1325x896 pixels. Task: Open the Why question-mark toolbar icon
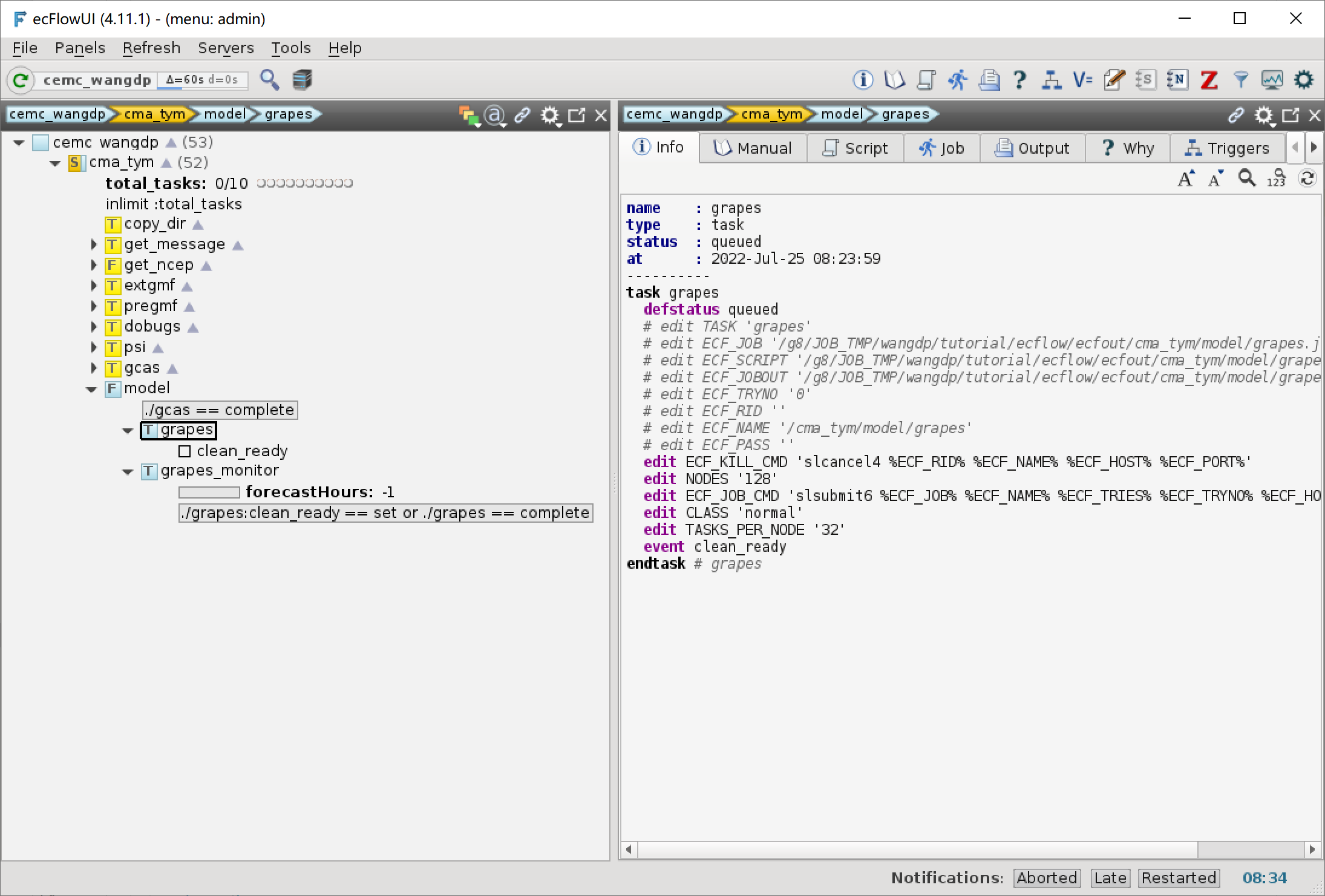pos(1020,80)
